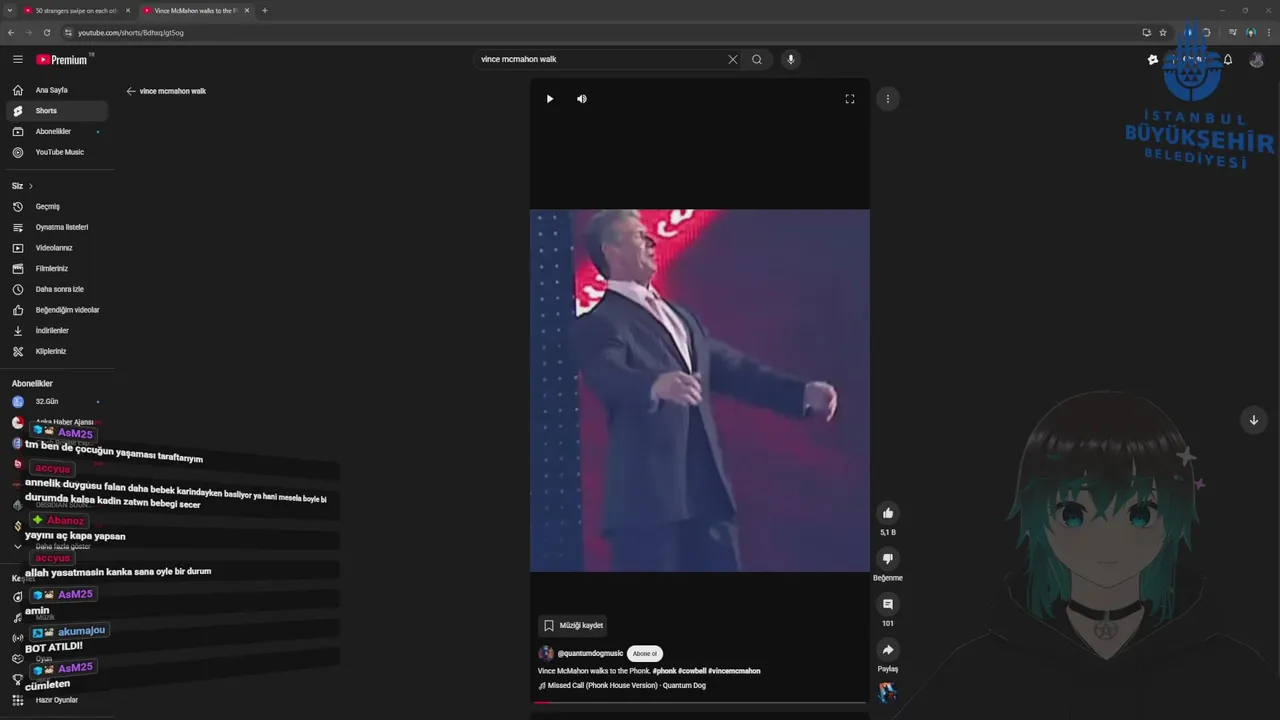
Task: Open Abonelikler in the sidebar
Action: pyautogui.click(x=57, y=131)
